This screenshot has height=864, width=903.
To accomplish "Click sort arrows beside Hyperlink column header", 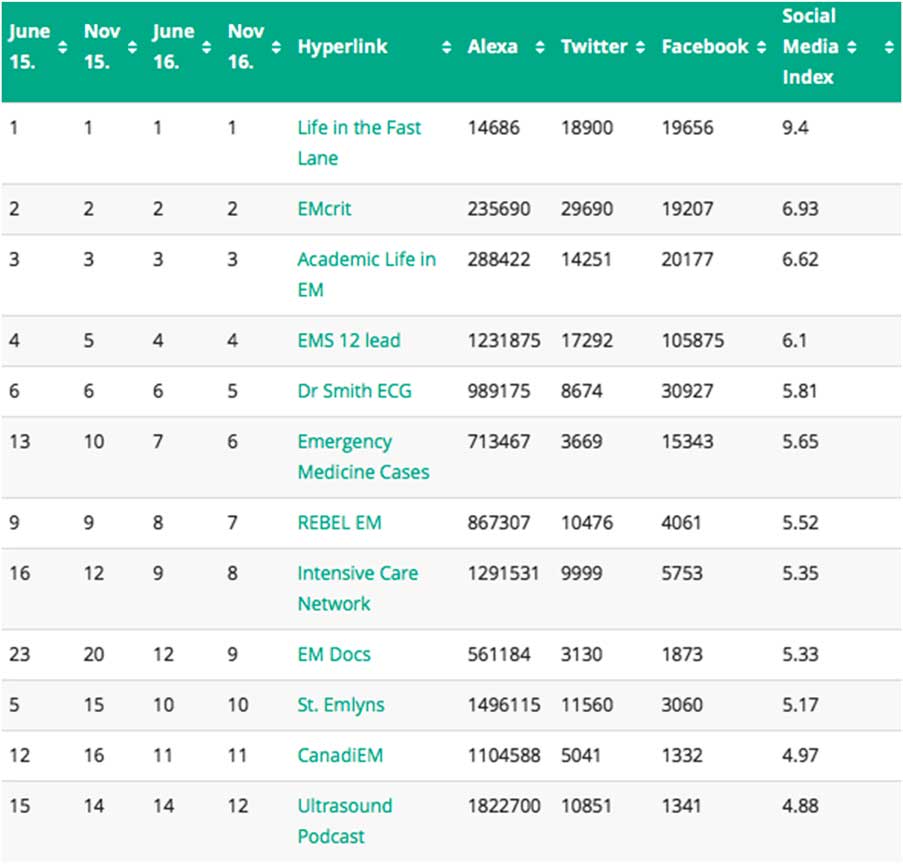I will (x=446, y=47).
